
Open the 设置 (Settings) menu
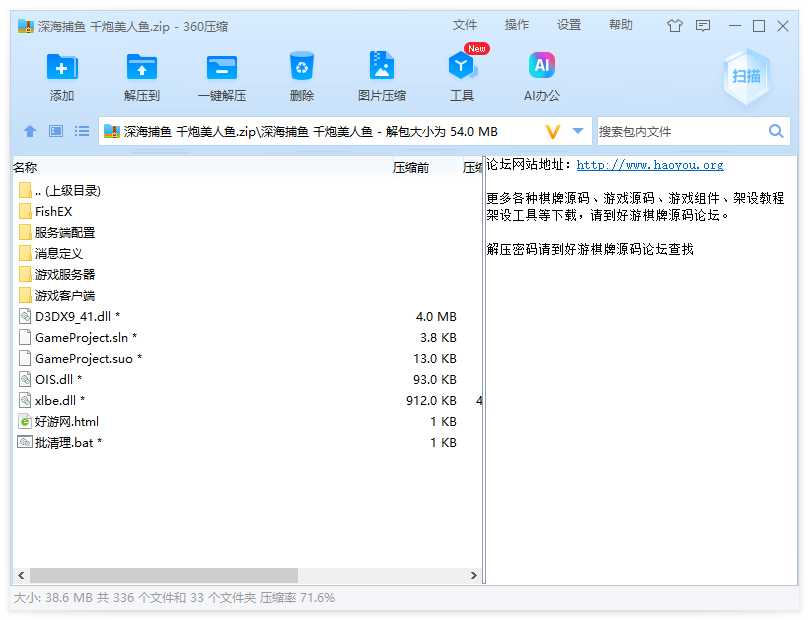(x=569, y=25)
